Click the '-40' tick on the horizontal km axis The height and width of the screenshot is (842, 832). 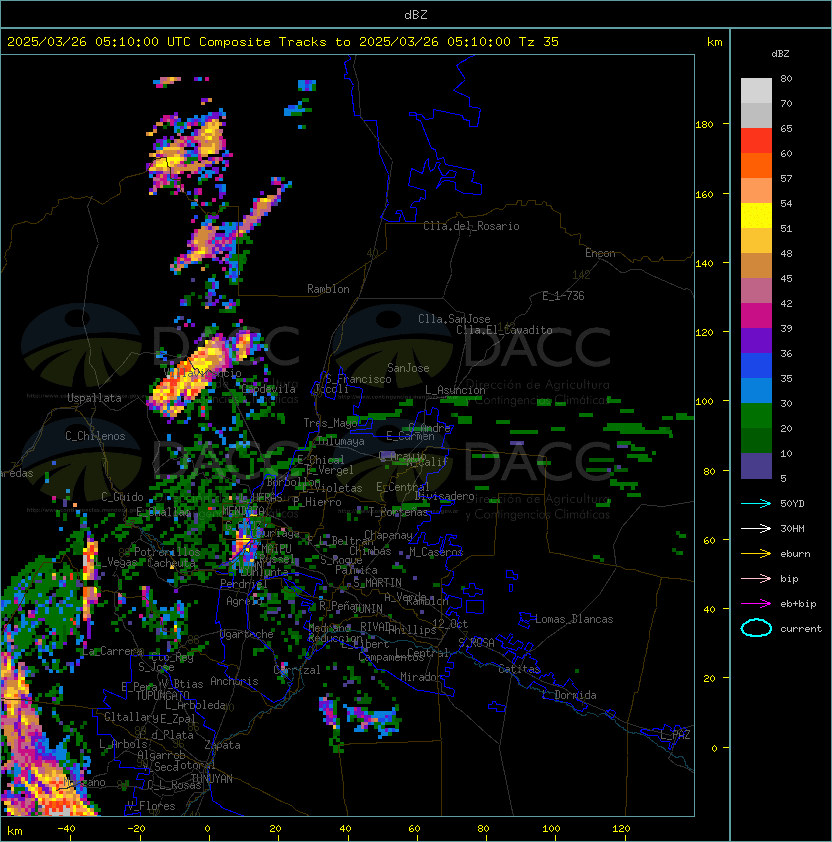(x=67, y=829)
